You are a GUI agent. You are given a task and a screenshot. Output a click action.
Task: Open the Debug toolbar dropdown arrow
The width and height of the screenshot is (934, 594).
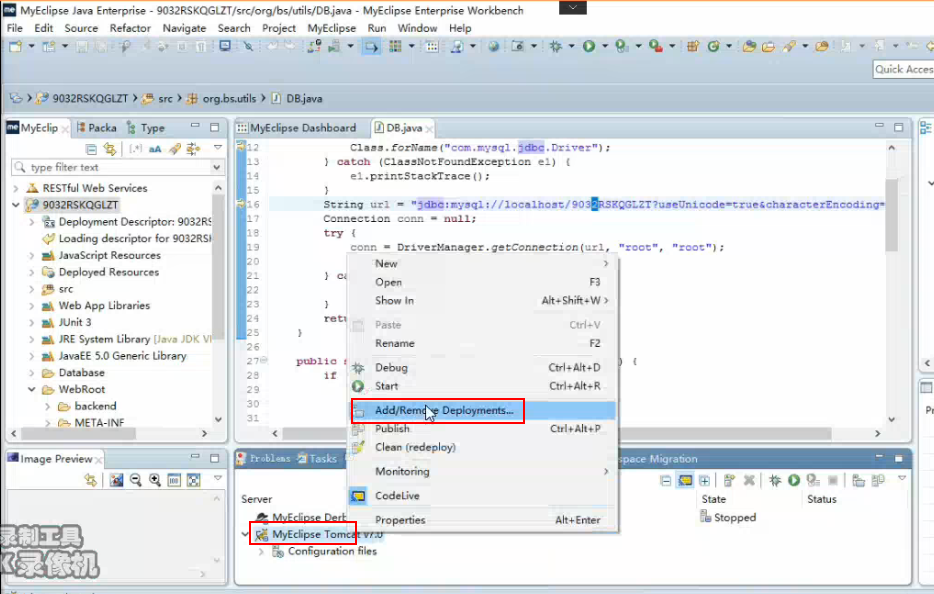click(571, 46)
